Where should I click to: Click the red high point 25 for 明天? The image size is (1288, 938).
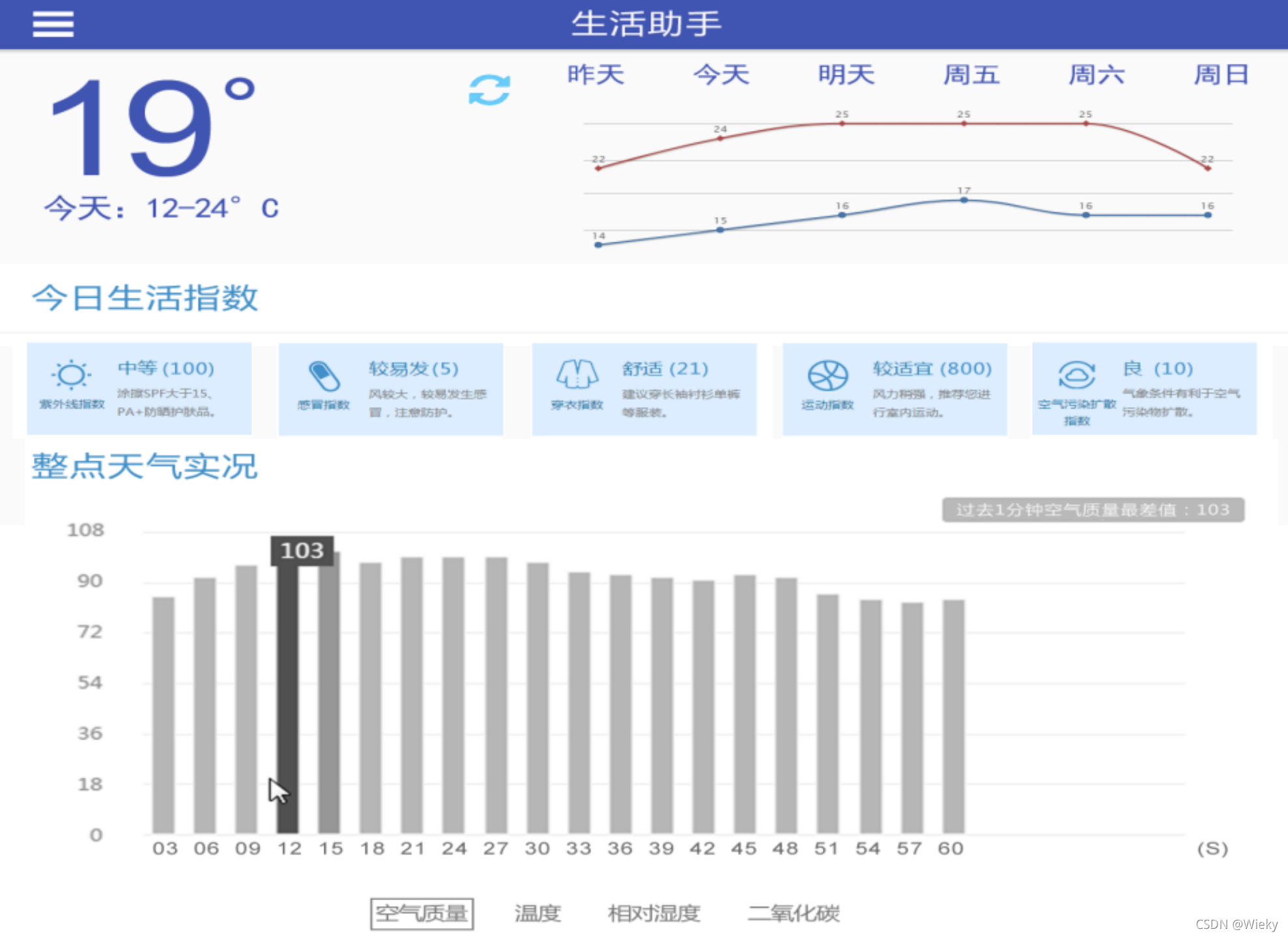(x=842, y=123)
